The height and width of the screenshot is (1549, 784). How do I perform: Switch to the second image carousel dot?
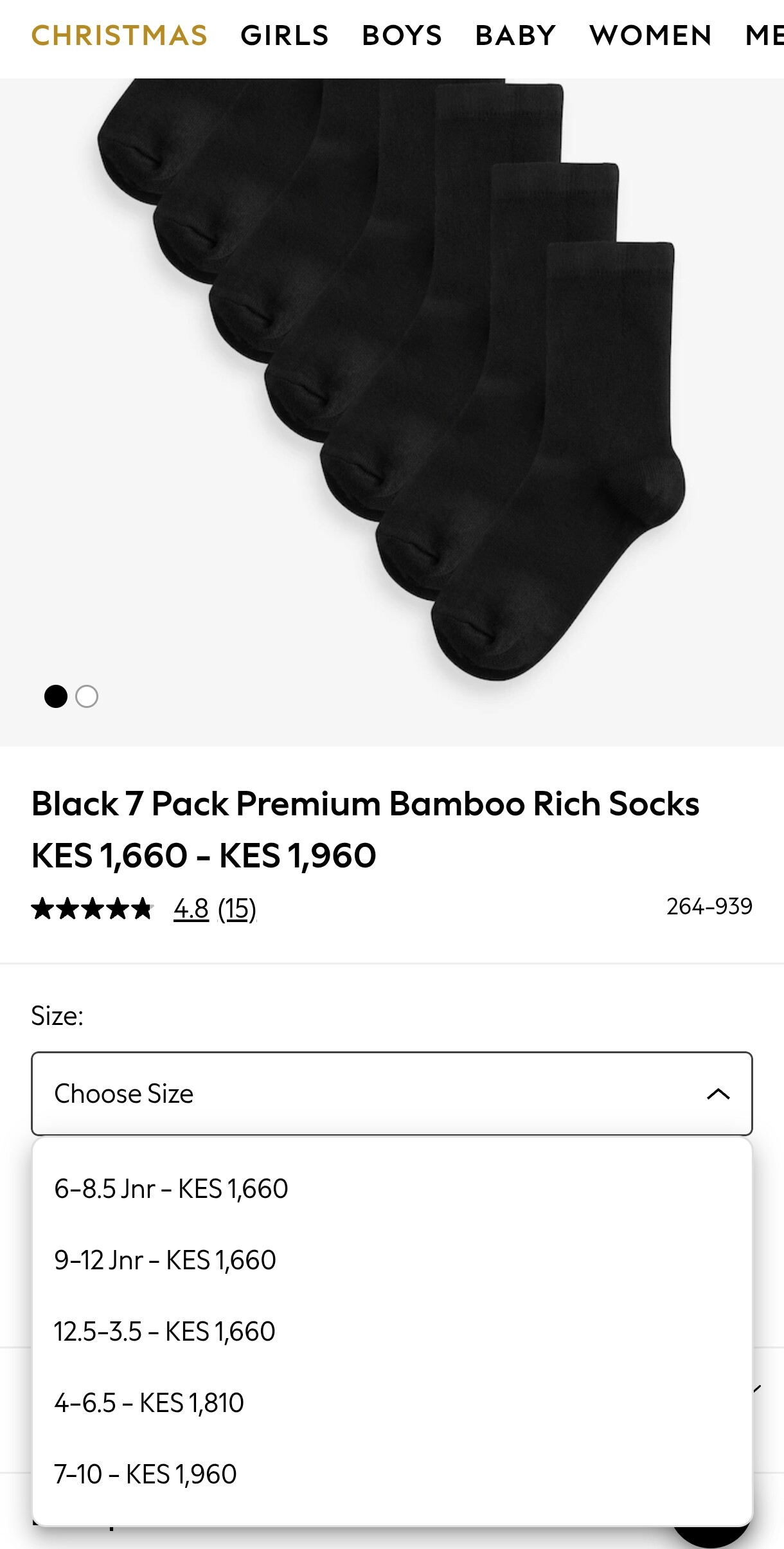click(87, 696)
